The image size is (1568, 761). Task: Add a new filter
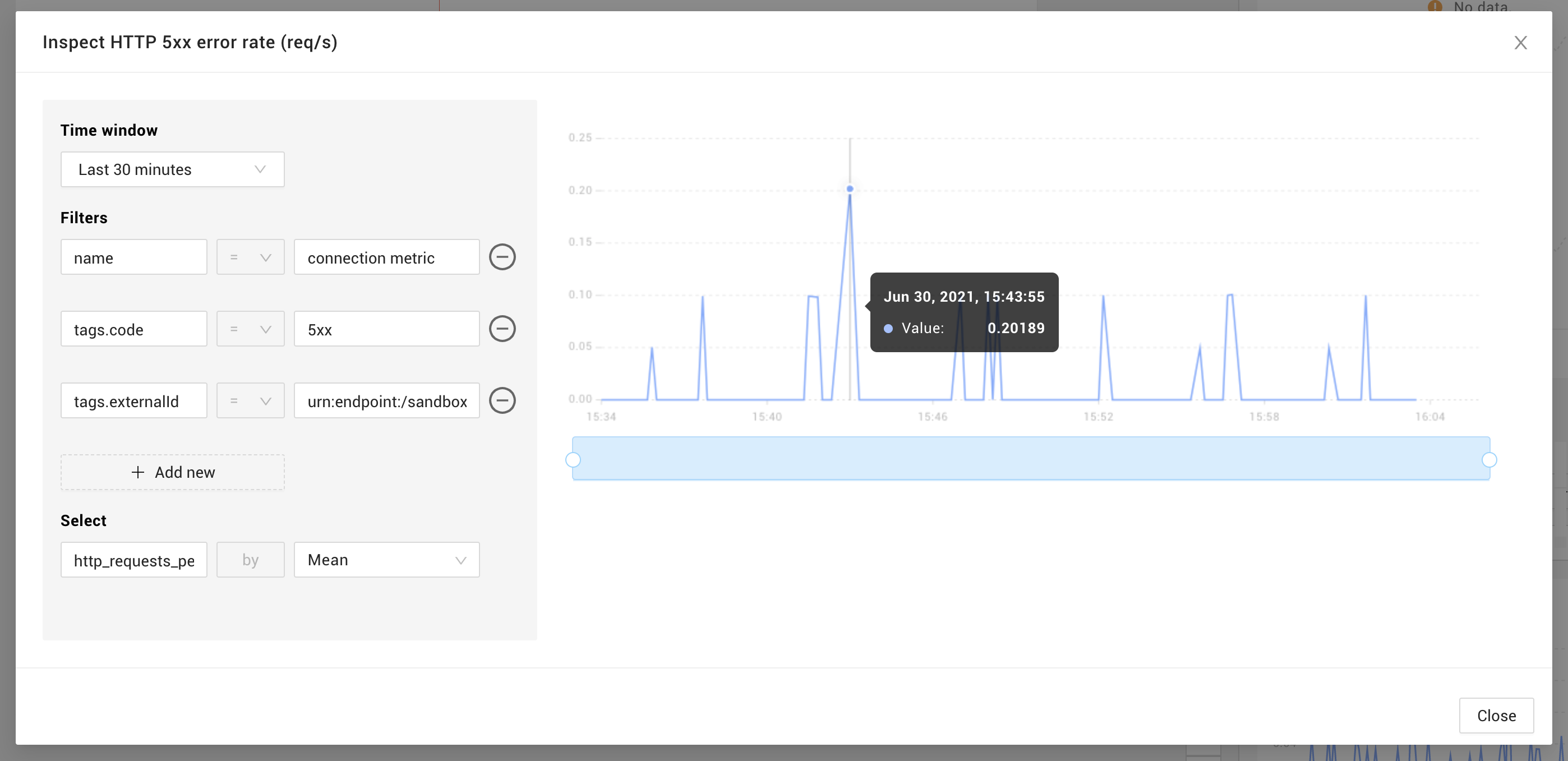172,472
